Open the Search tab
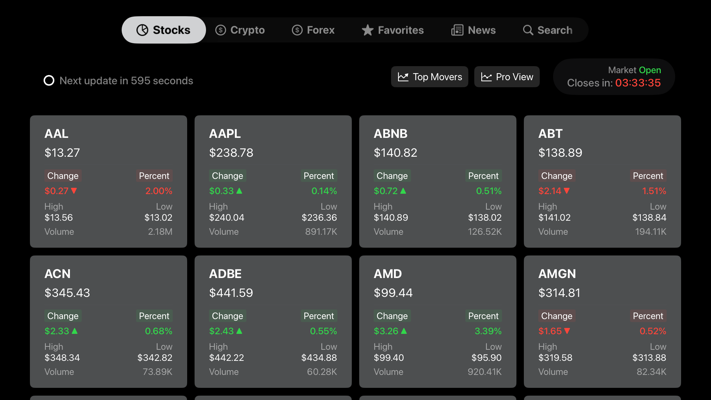 pyautogui.click(x=547, y=30)
